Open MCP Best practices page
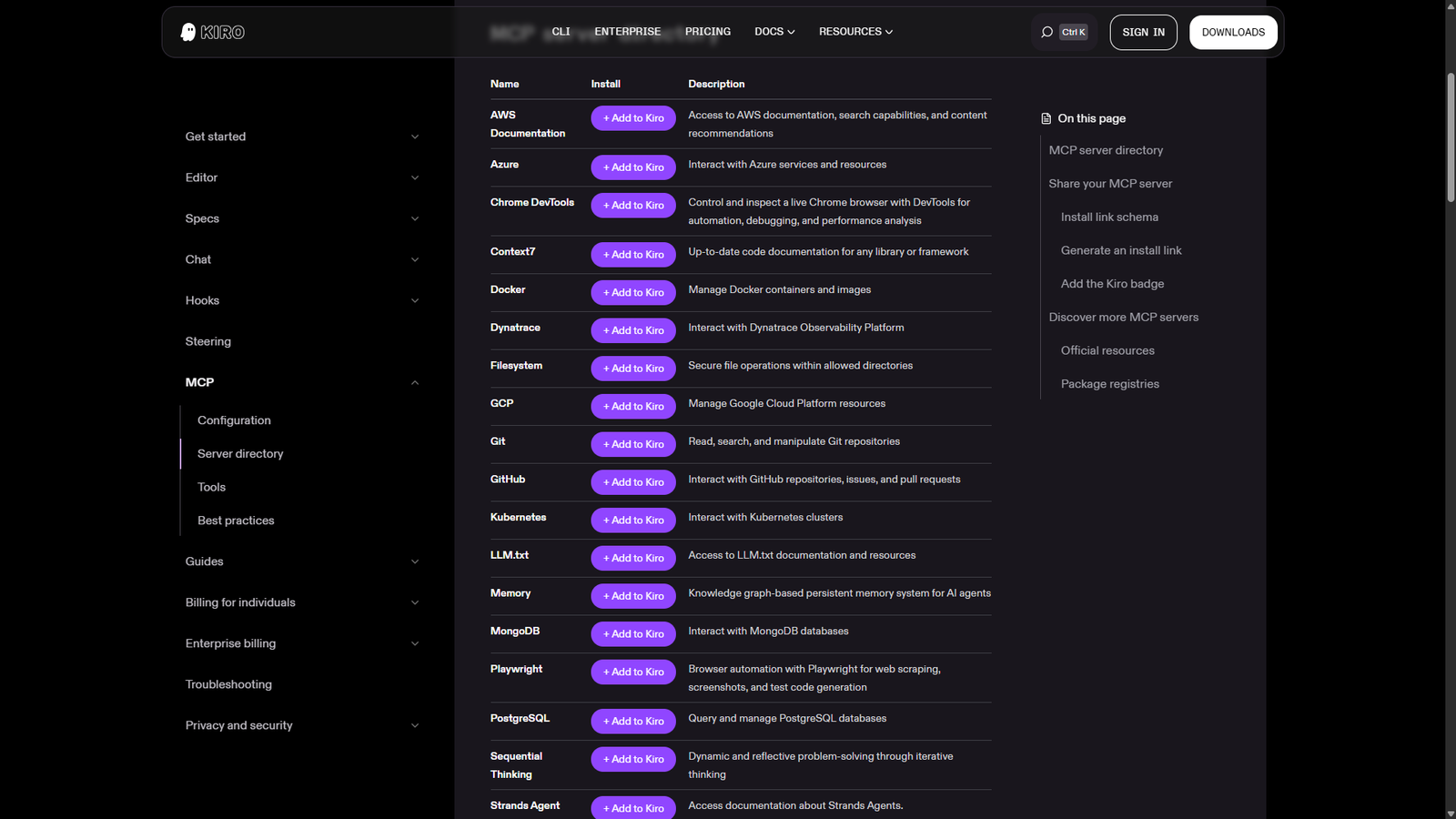The image size is (1456, 819). tap(236, 521)
